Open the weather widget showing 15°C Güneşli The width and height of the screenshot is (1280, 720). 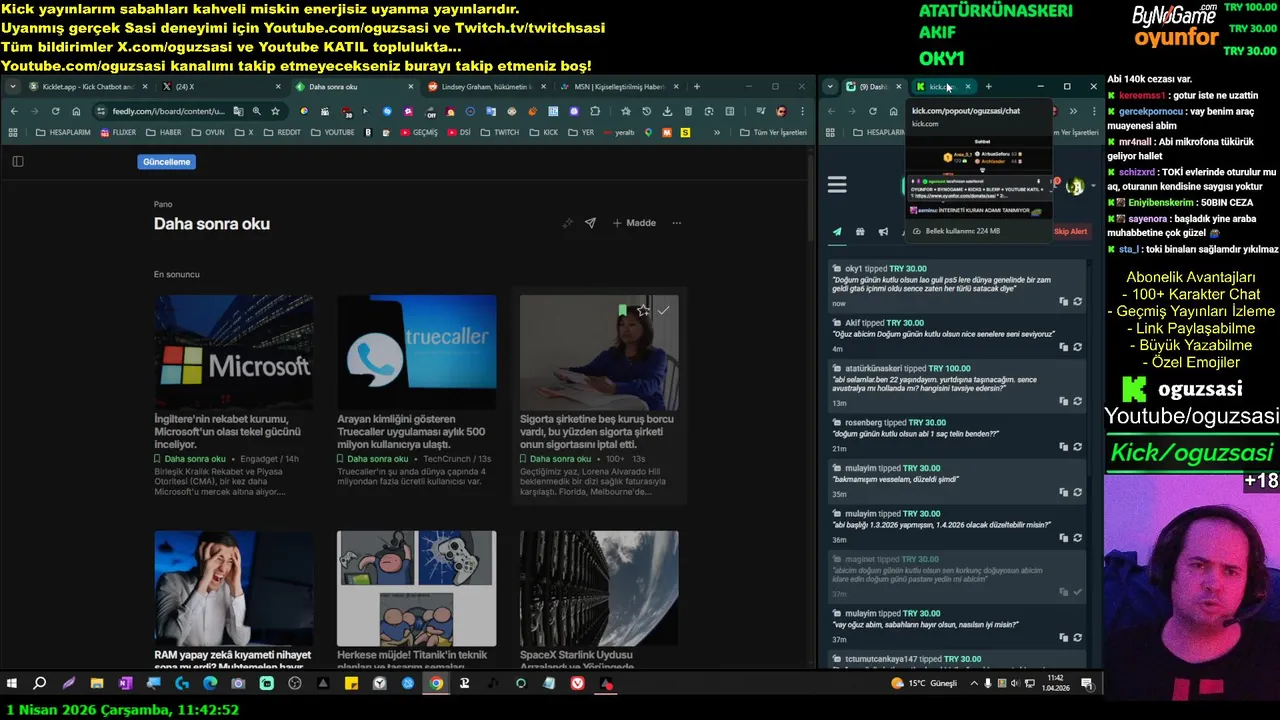924,684
